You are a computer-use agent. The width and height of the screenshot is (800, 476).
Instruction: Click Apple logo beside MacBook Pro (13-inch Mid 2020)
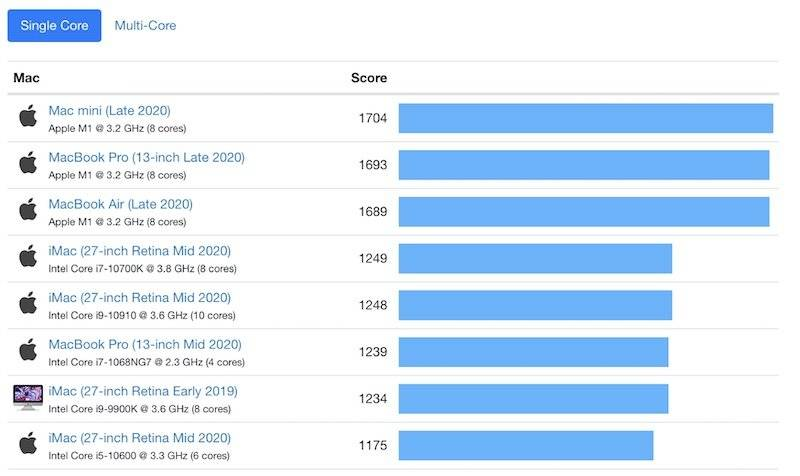click(28, 351)
